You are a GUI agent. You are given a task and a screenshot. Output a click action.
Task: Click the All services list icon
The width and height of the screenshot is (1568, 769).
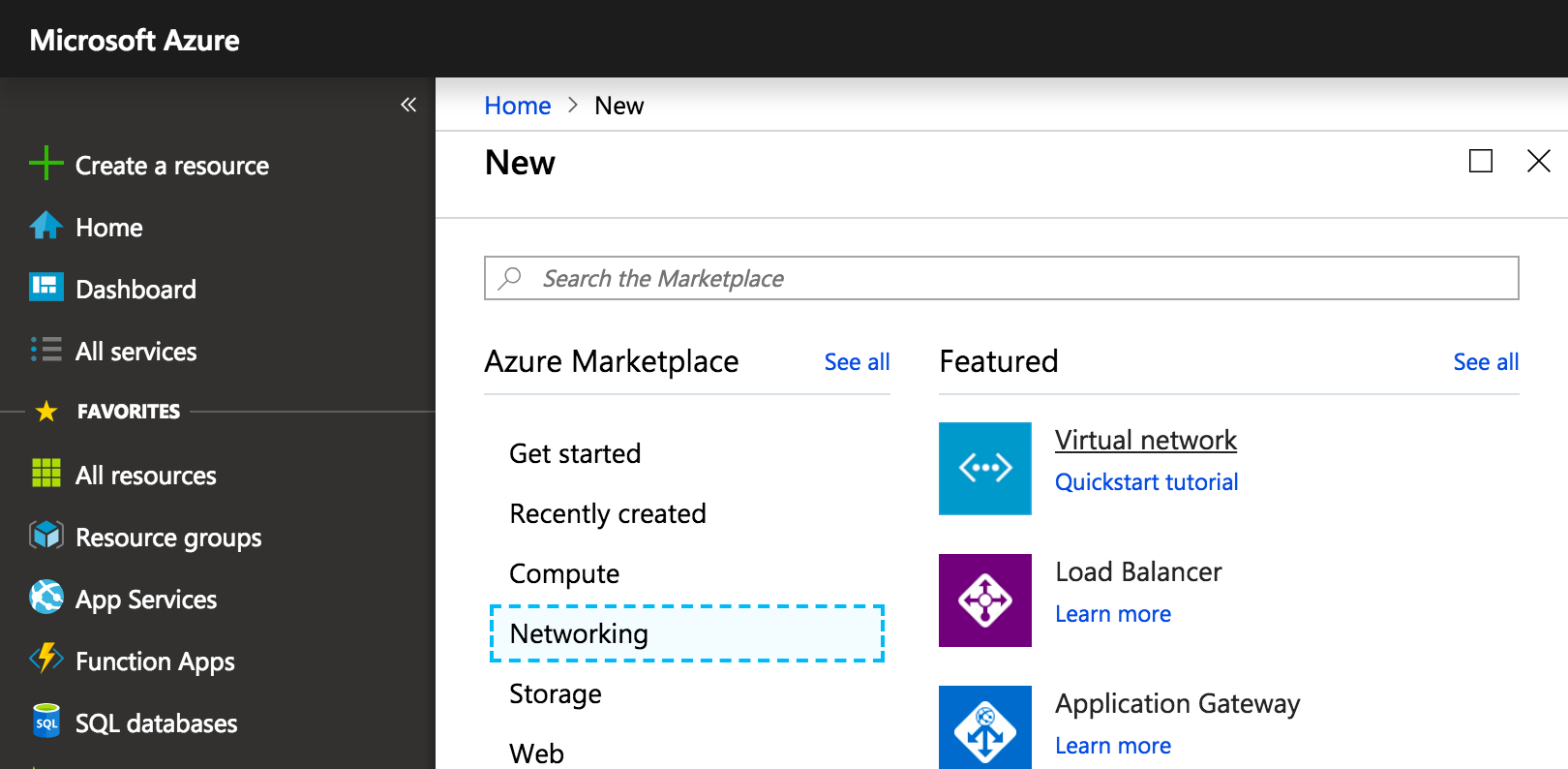(x=45, y=350)
